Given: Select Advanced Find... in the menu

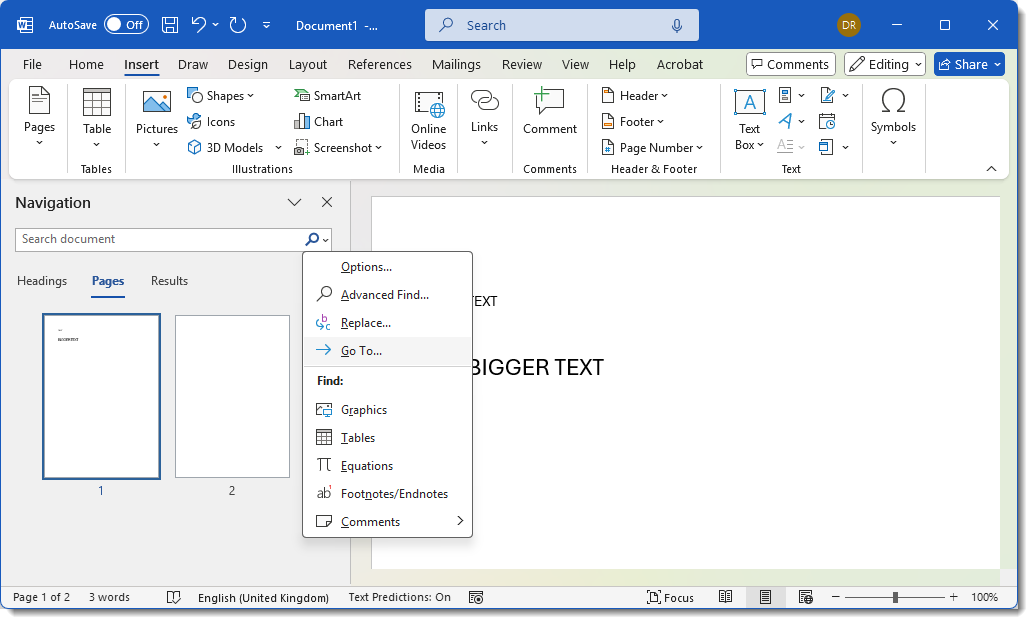Looking at the screenshot, I should 384,295.
